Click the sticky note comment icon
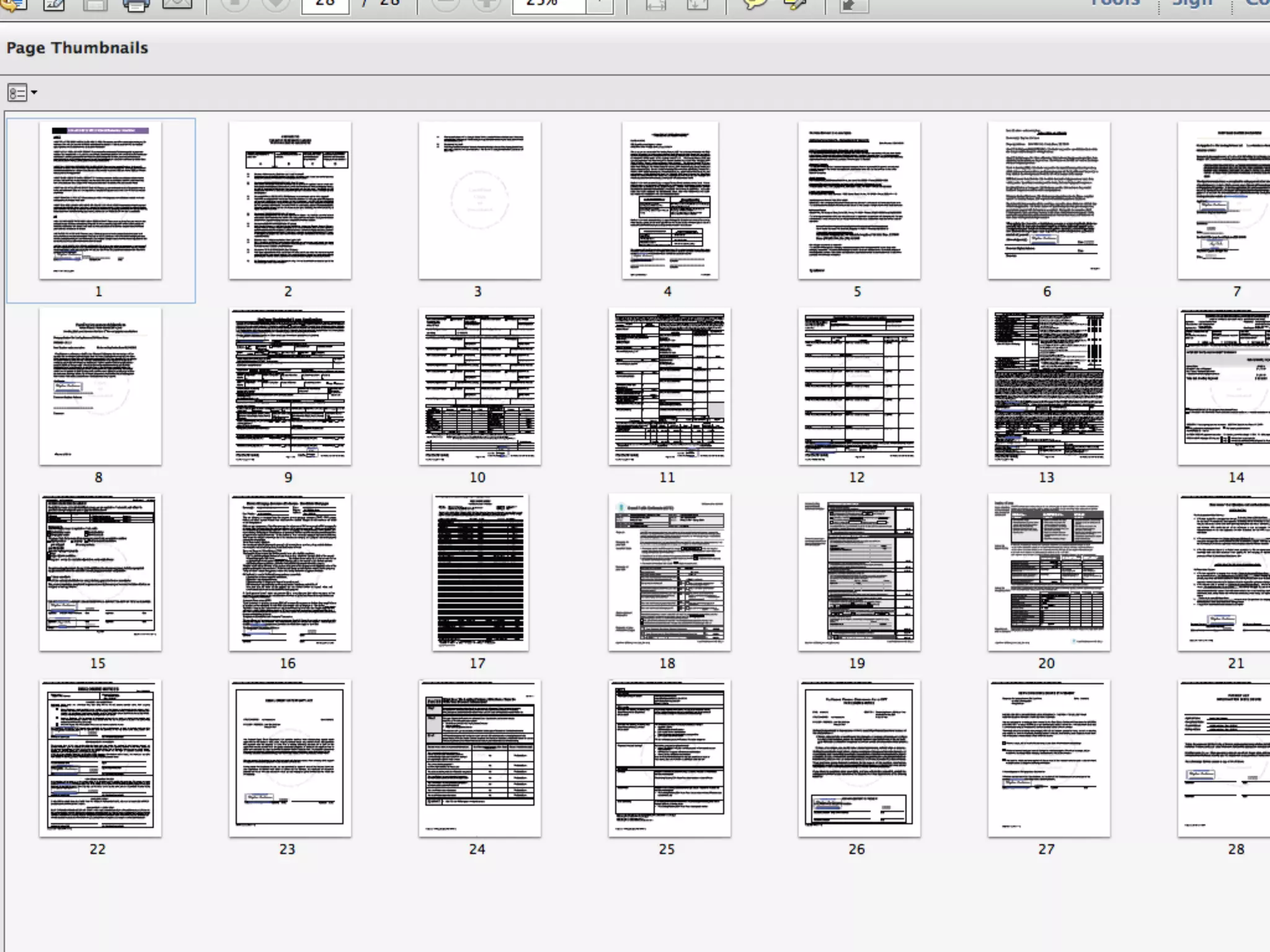The width and height of the screenshot is (1270, 952). (x=753, y=4)
